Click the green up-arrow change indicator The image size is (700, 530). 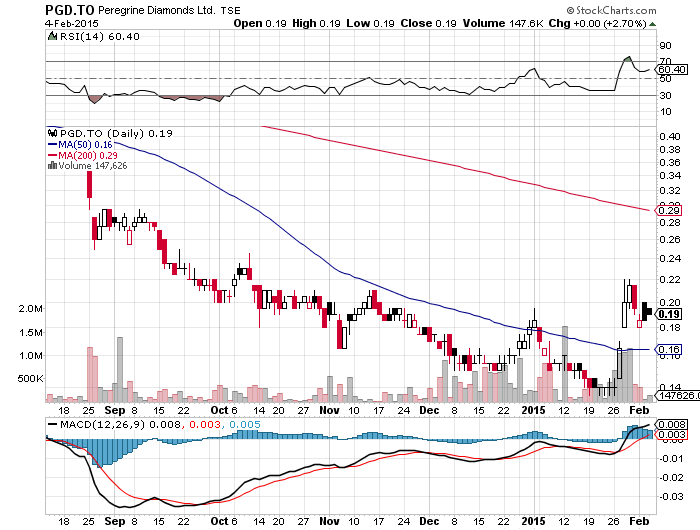tap(652, 24)
